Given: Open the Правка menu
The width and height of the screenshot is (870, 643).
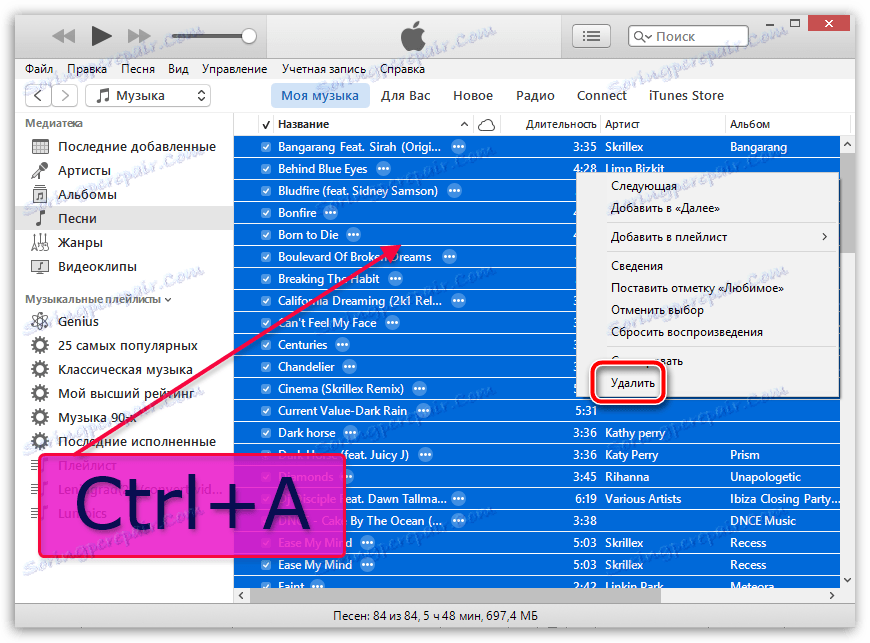Looking at the screenshot, I should click(87, 69).
